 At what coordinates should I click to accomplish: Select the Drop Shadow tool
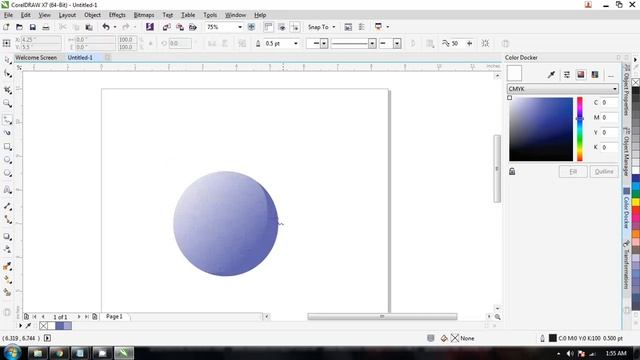click(7, 236)
